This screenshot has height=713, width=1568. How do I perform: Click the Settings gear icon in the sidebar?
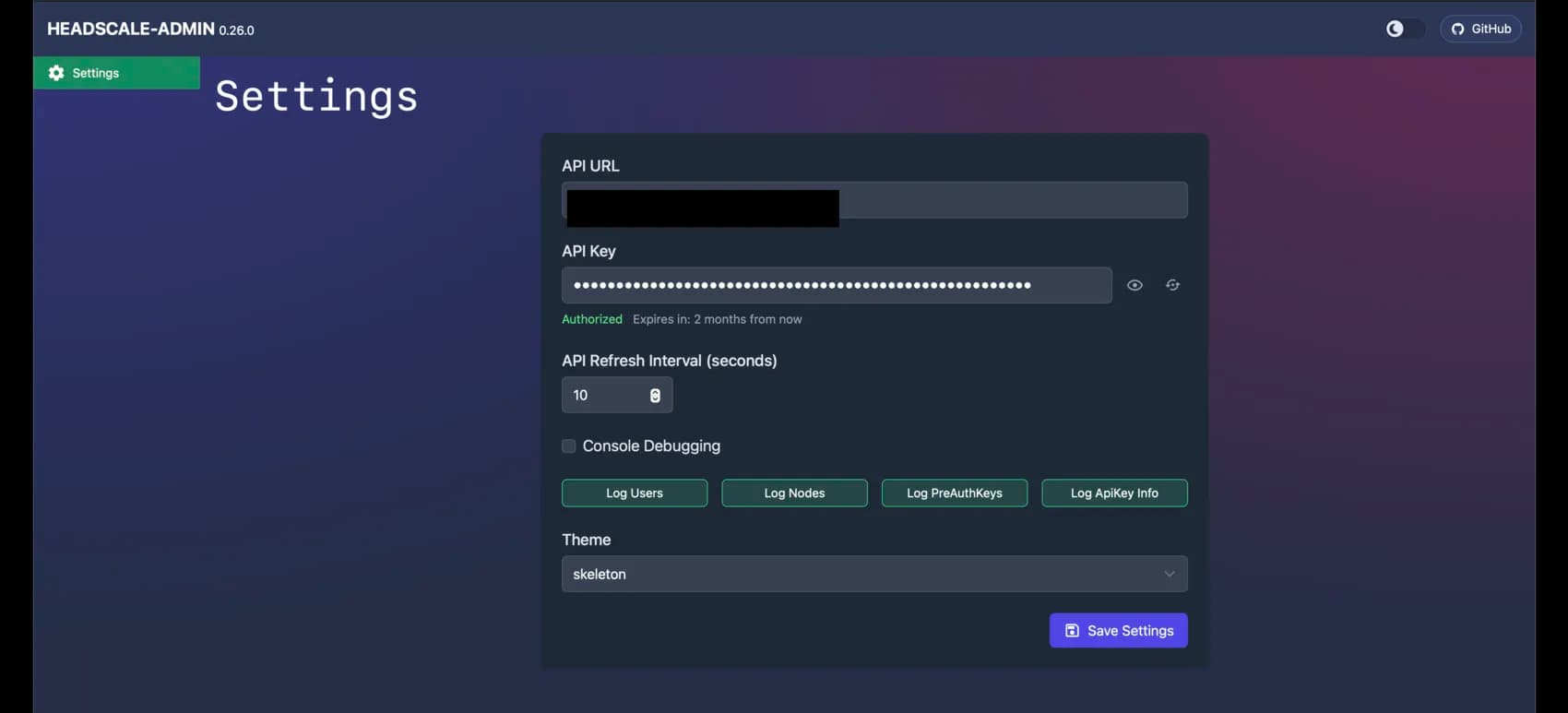click(56, 73)
